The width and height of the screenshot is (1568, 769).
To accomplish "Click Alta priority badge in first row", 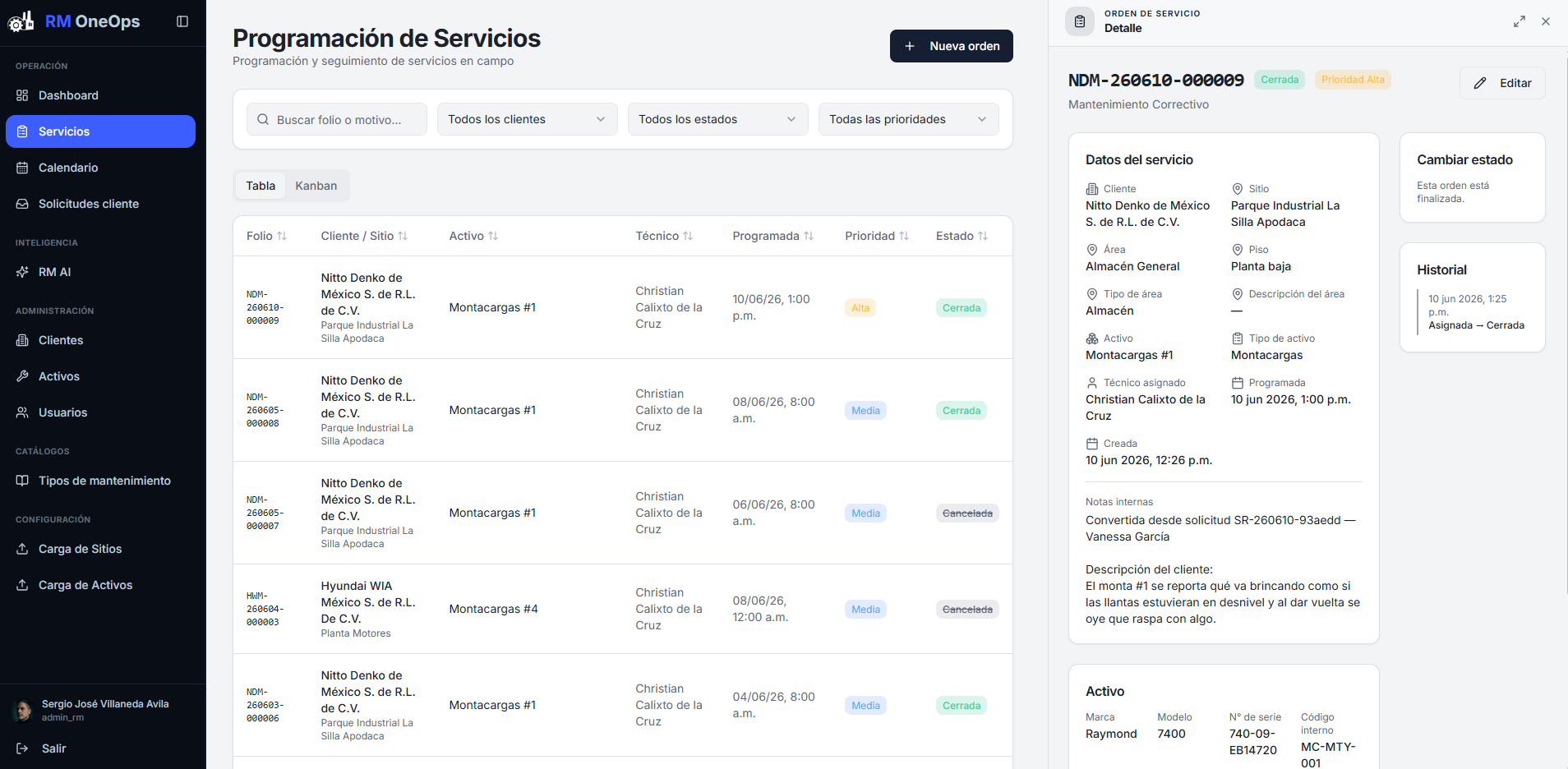I will click(860, 308).
